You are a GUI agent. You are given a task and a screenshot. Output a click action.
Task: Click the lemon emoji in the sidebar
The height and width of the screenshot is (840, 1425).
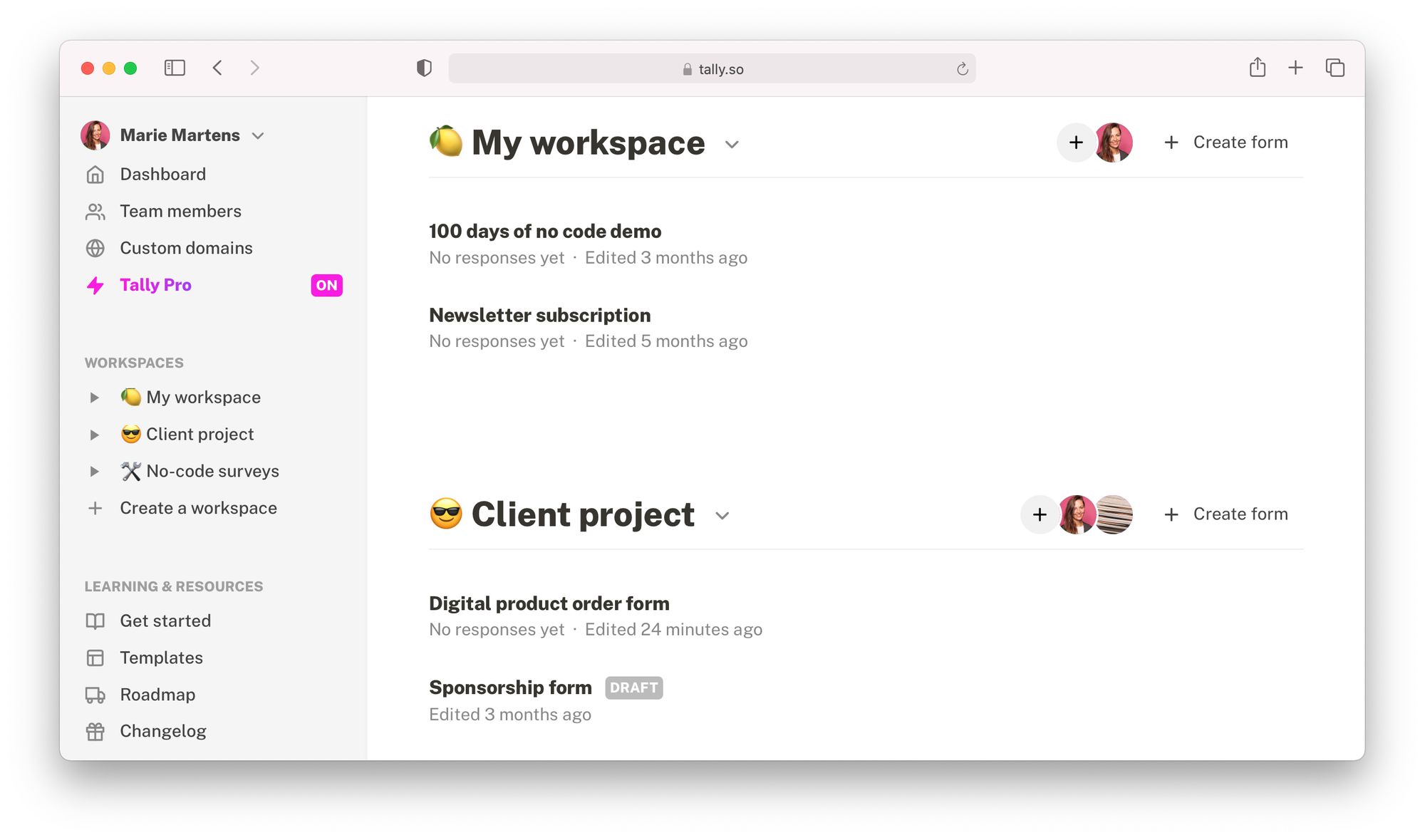130,396
